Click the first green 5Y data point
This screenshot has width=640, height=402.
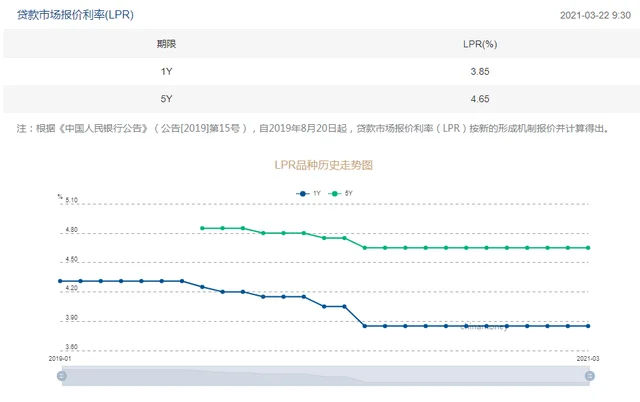tap(202, 228)
